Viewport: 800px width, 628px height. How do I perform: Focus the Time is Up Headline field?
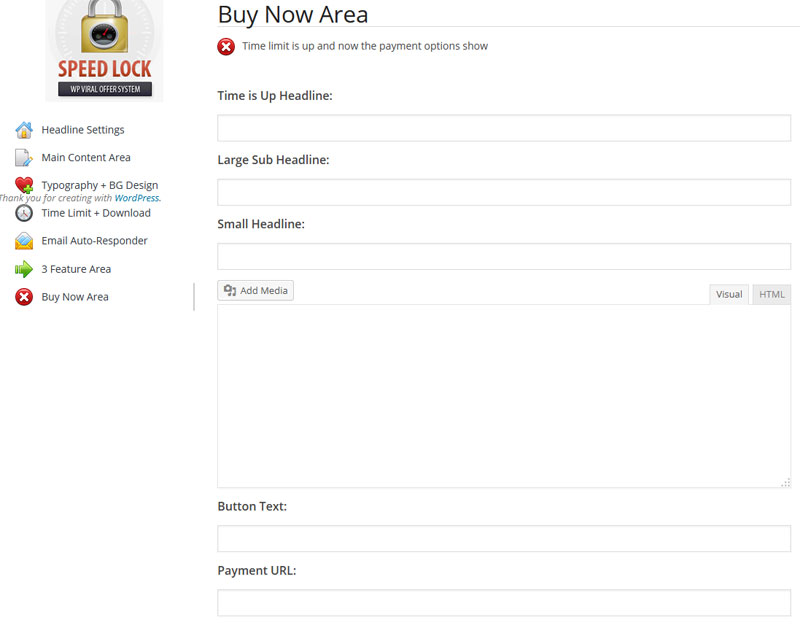504,128
